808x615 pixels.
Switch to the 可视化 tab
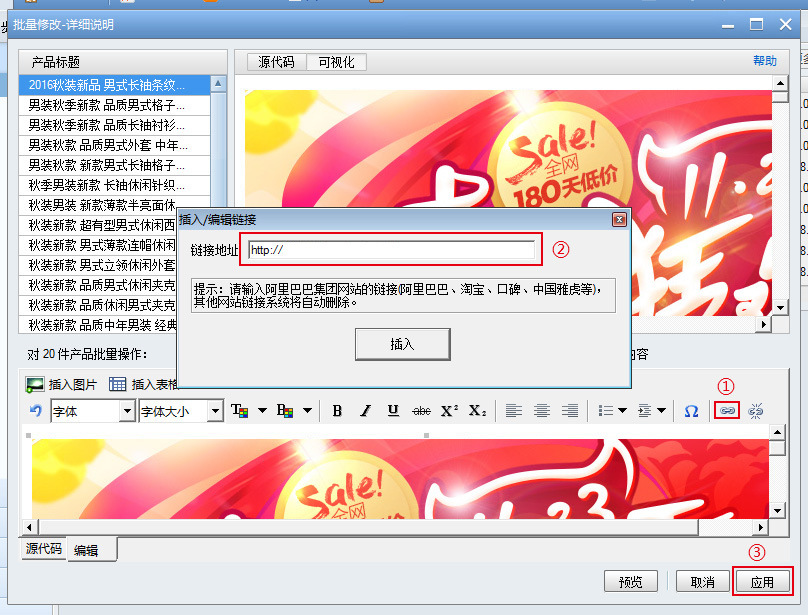336,62
